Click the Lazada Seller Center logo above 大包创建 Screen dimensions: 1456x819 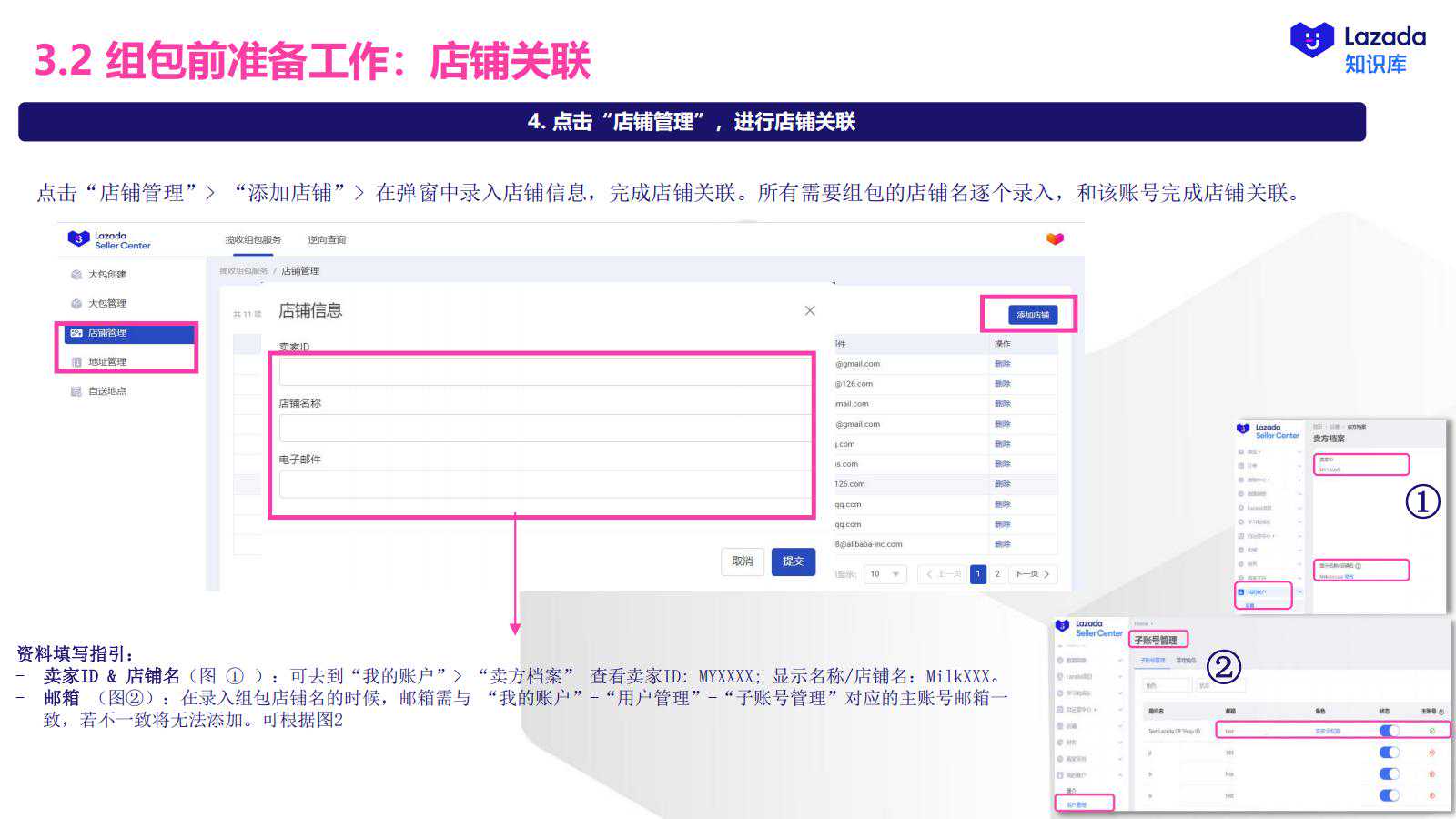coord(109,240)
